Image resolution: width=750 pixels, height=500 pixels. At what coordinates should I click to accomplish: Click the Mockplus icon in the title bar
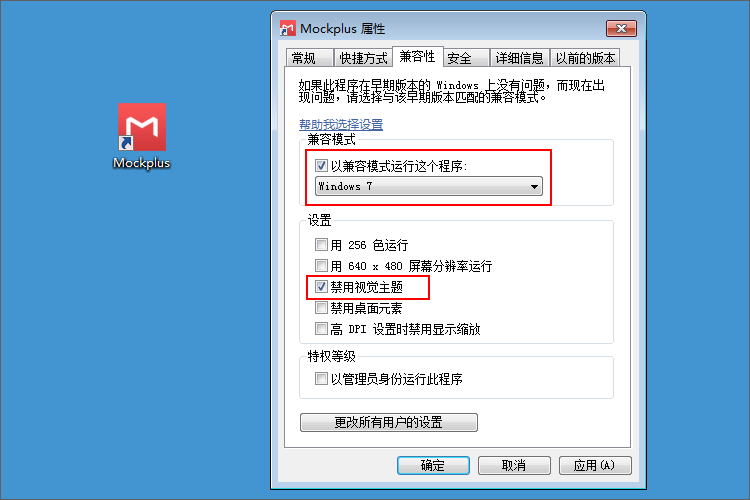pyautogui.click(x=287, y=29)
